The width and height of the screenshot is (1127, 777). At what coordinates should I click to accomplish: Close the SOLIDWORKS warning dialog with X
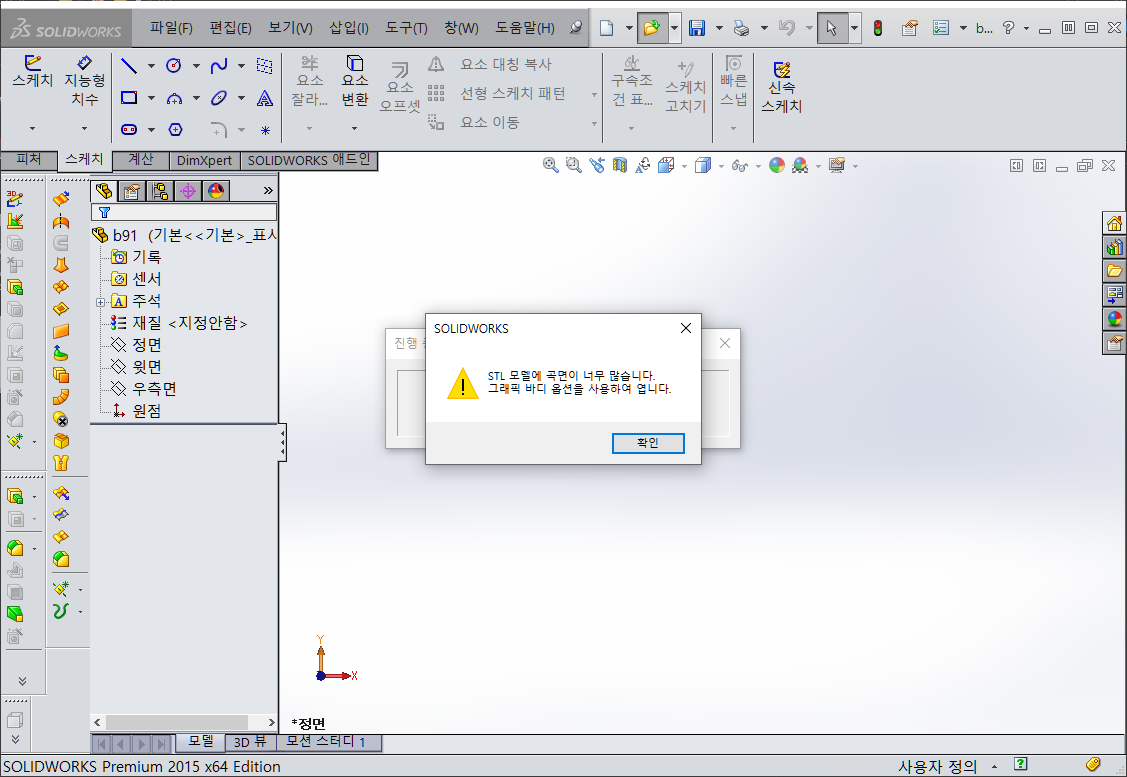coord(686,328)
